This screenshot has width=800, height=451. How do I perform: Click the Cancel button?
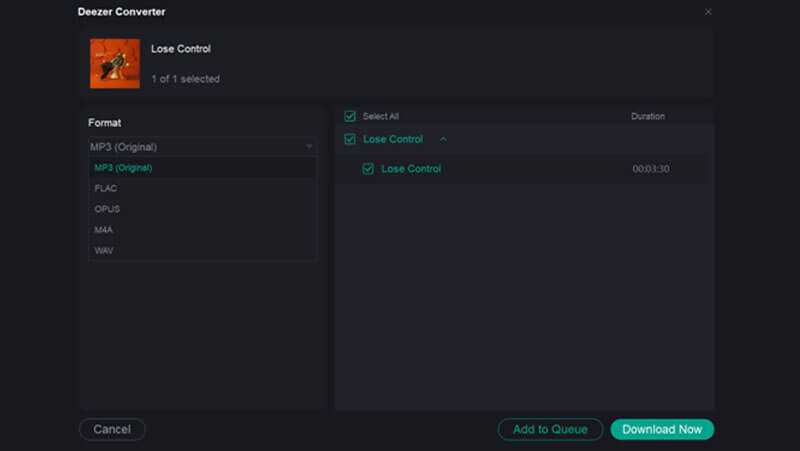(x=112, y=429)
